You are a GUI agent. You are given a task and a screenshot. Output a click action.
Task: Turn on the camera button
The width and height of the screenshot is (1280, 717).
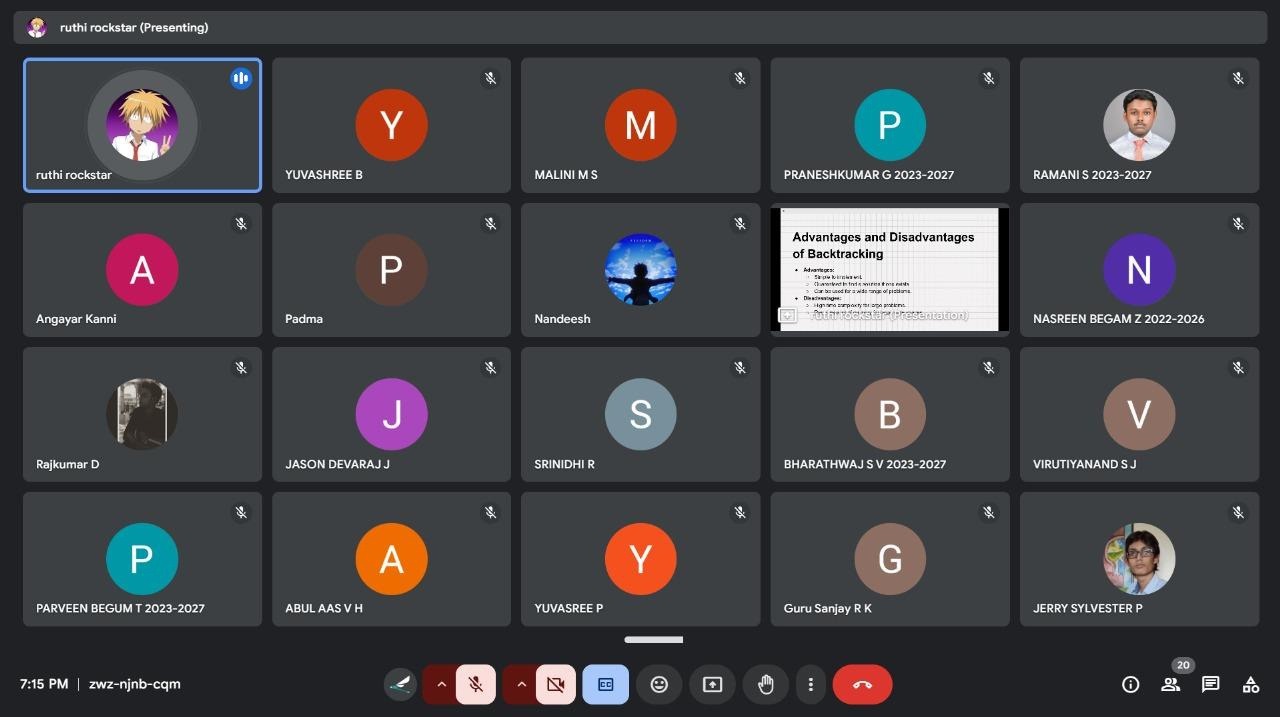[x=556, y=684]
